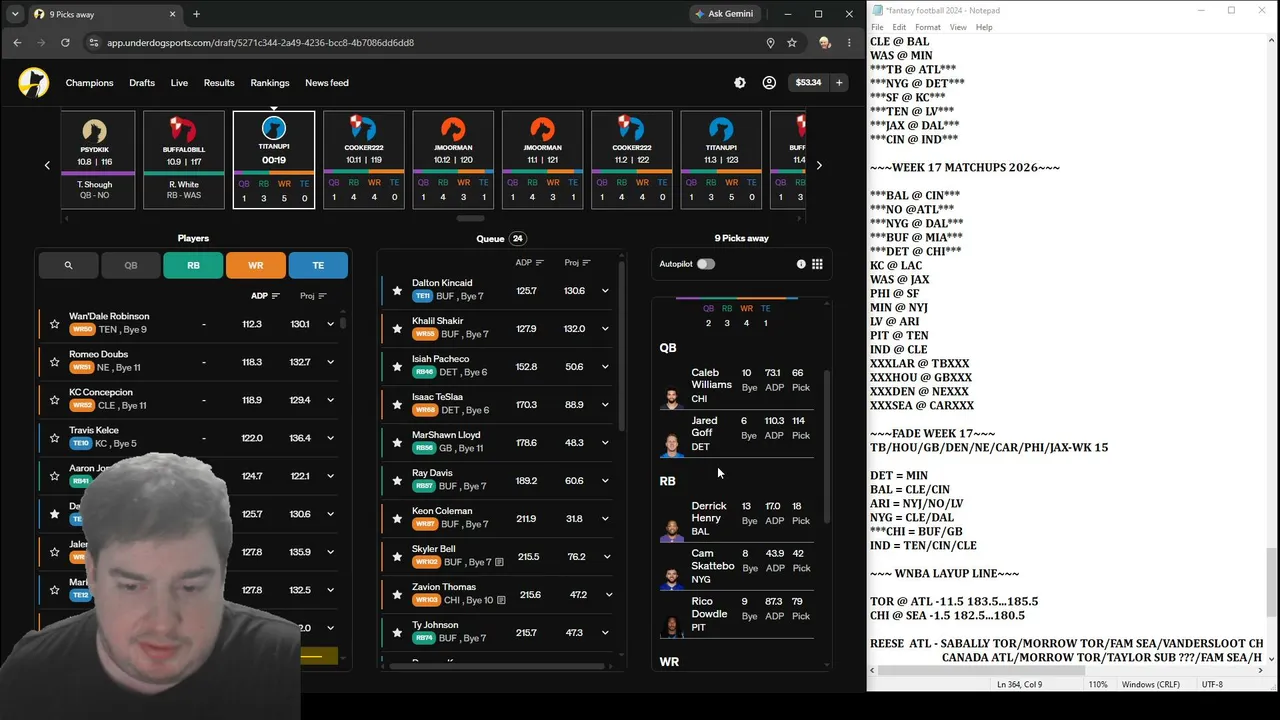
Task: Expand KC Concepcion's player details
Action: (330, 400)
